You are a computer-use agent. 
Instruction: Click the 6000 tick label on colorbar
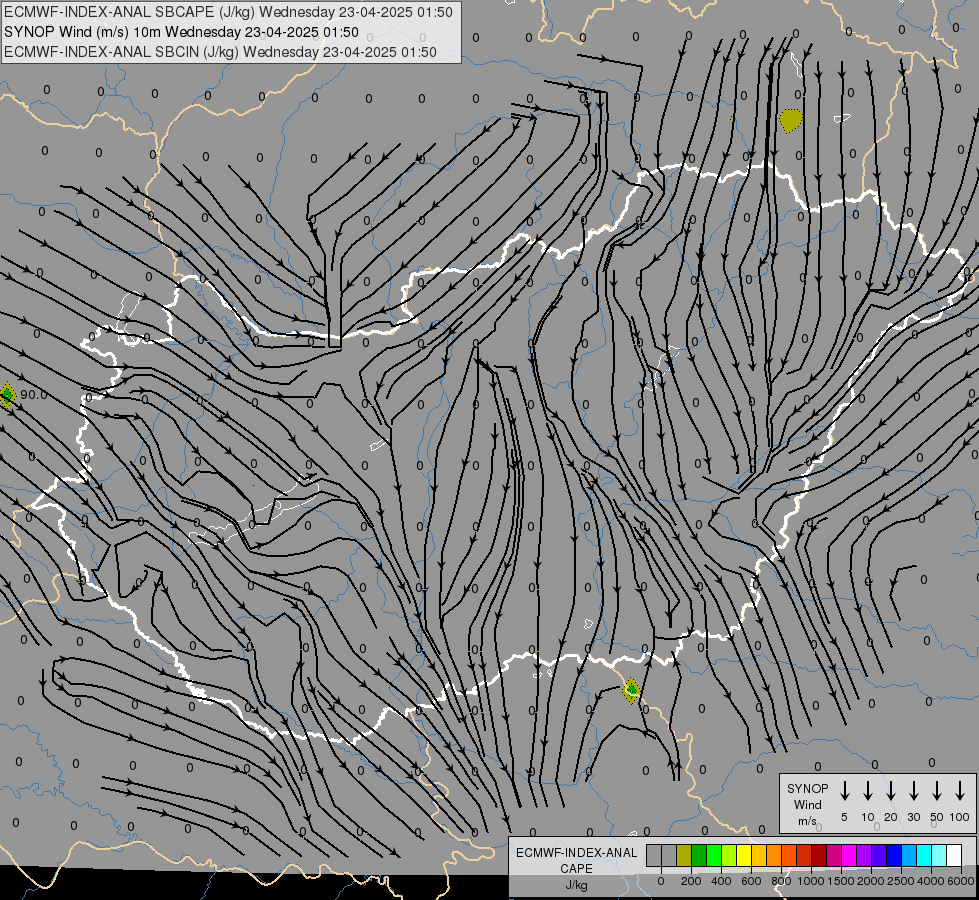click(x=961, y=881)
